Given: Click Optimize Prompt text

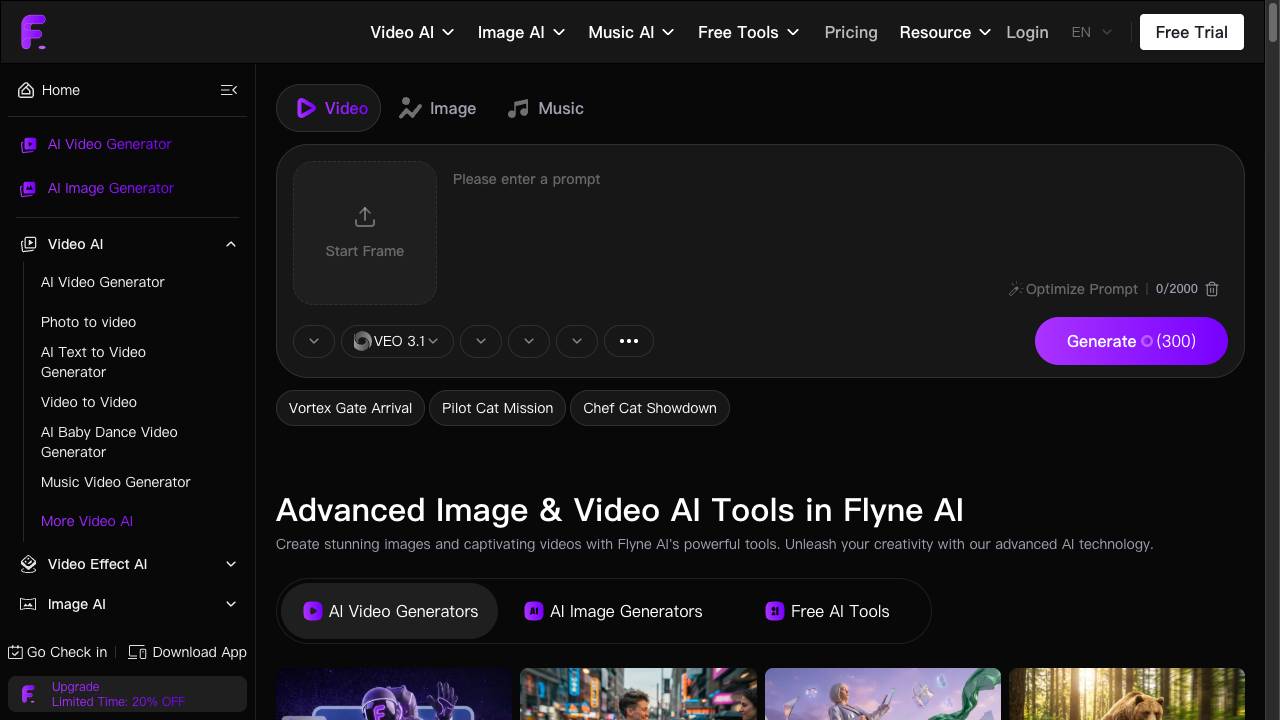Looking at the screenshot, I should 1082,289.
